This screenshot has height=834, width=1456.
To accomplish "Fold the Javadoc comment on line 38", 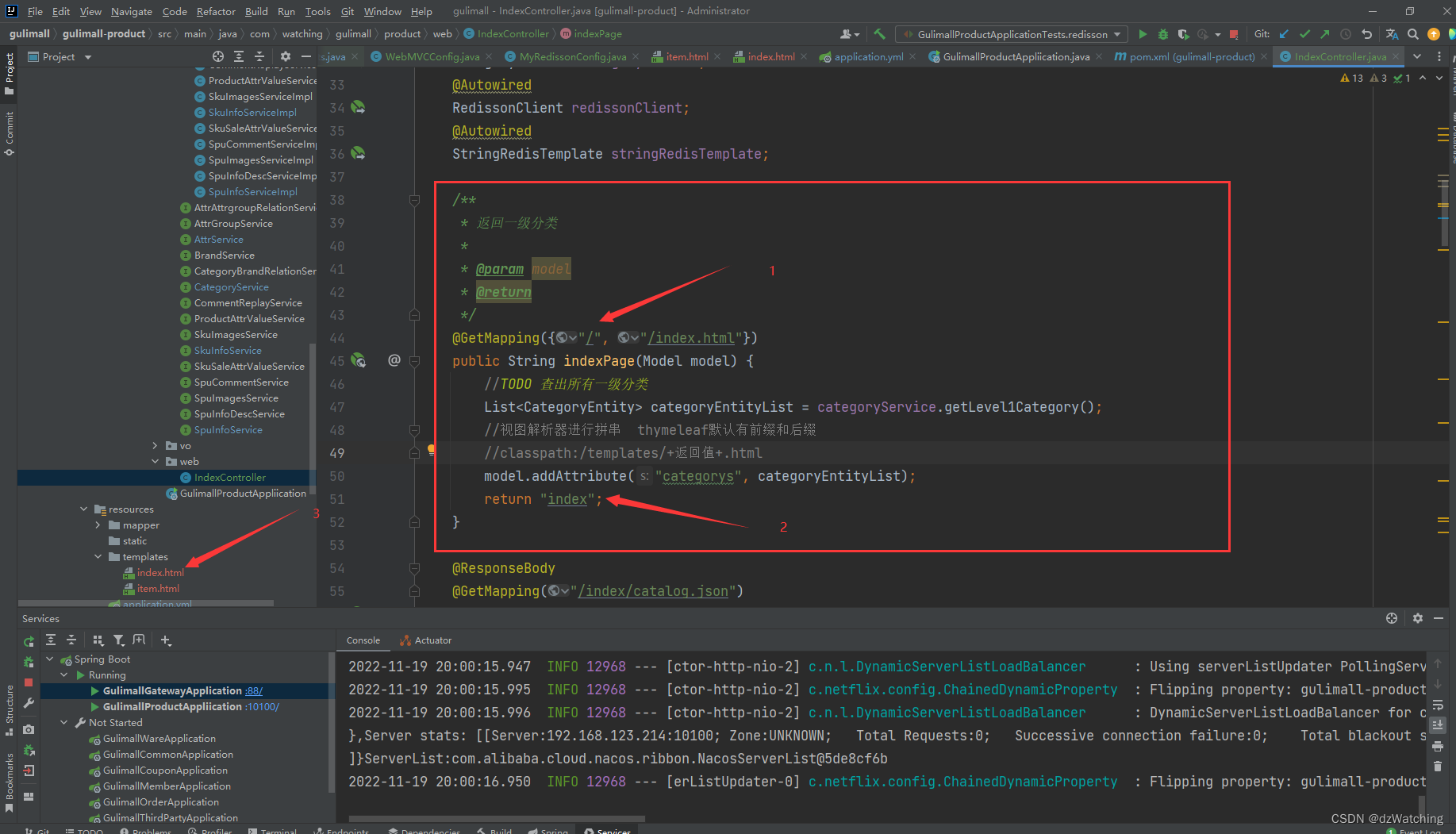I will [414, 200].
